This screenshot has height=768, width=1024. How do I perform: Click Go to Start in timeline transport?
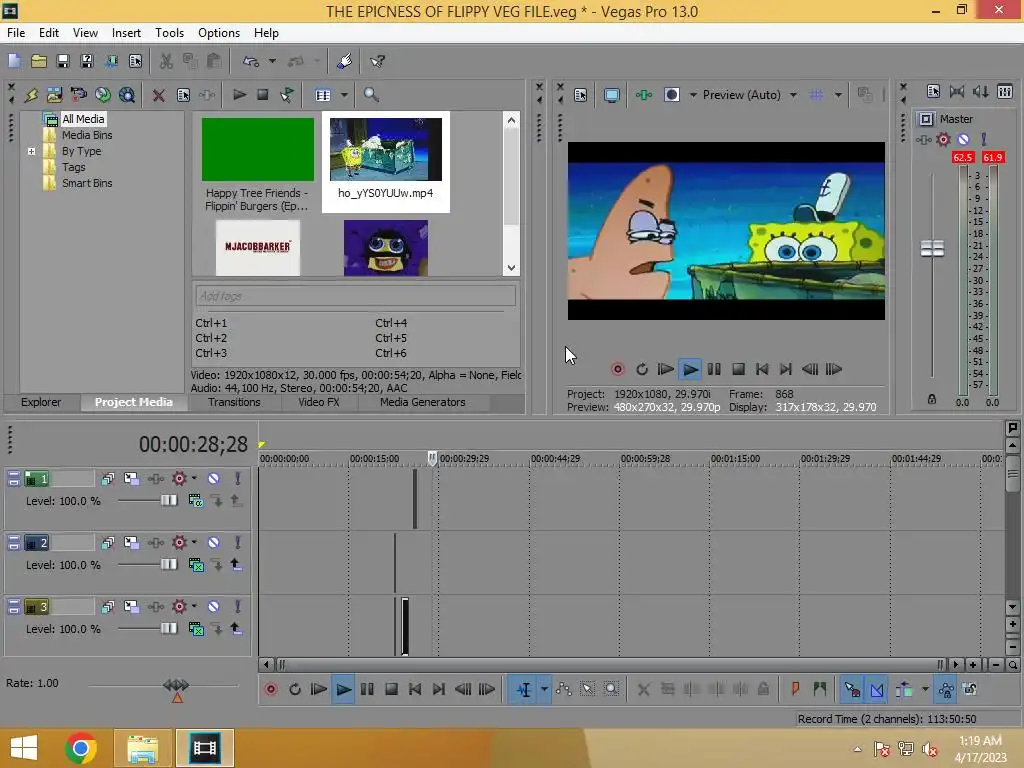pyautogui.click(x=415, y=689)
